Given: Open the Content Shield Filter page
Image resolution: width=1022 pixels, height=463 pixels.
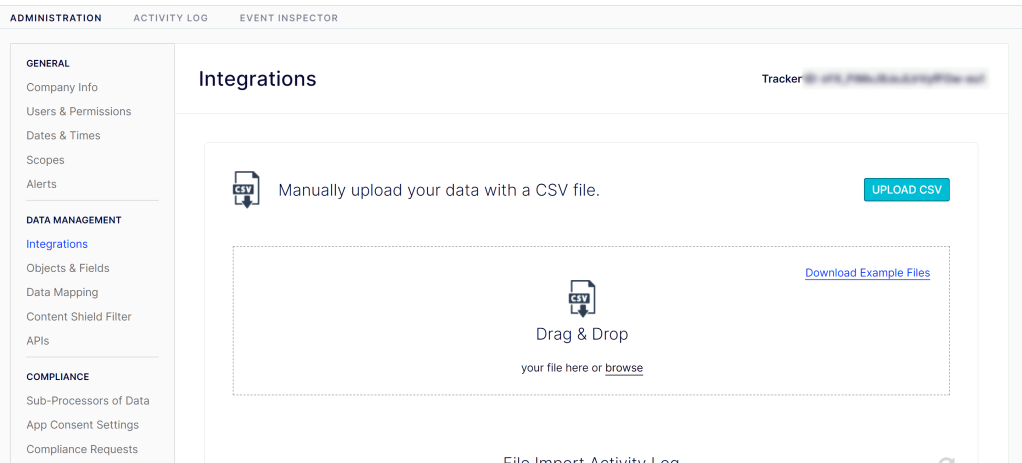Looking at the screenshot, I should pyautogui.click(x=79, y=316).
